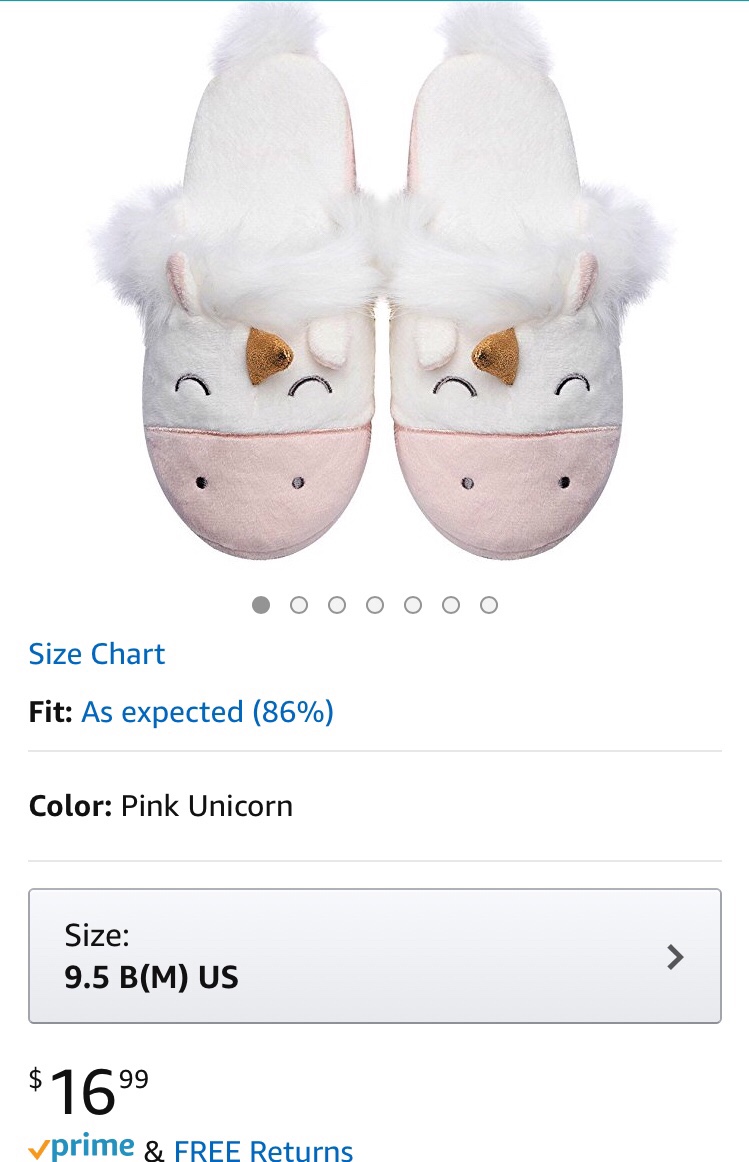Tap the chevron arrow in the Size box
This screenshot has height=1162, width=749.
pos(676,957)
